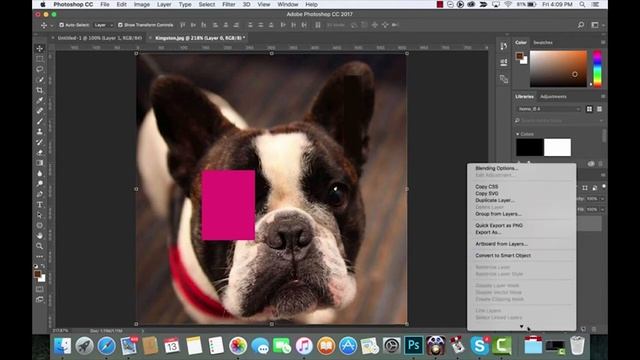640x360 pixels.
Task: Click the rainbow hue slider
Action: click(x=597, y=69)
